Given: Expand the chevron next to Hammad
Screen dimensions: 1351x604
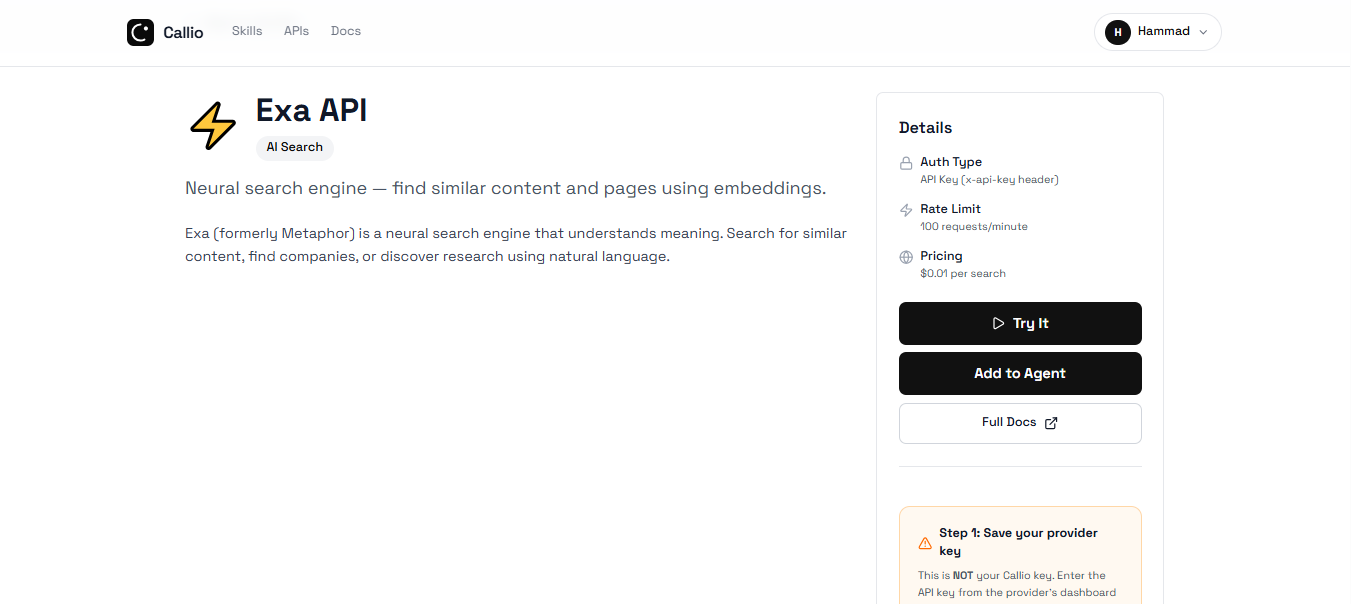Looking at the screenshot, I should [x=1201, y=32].
